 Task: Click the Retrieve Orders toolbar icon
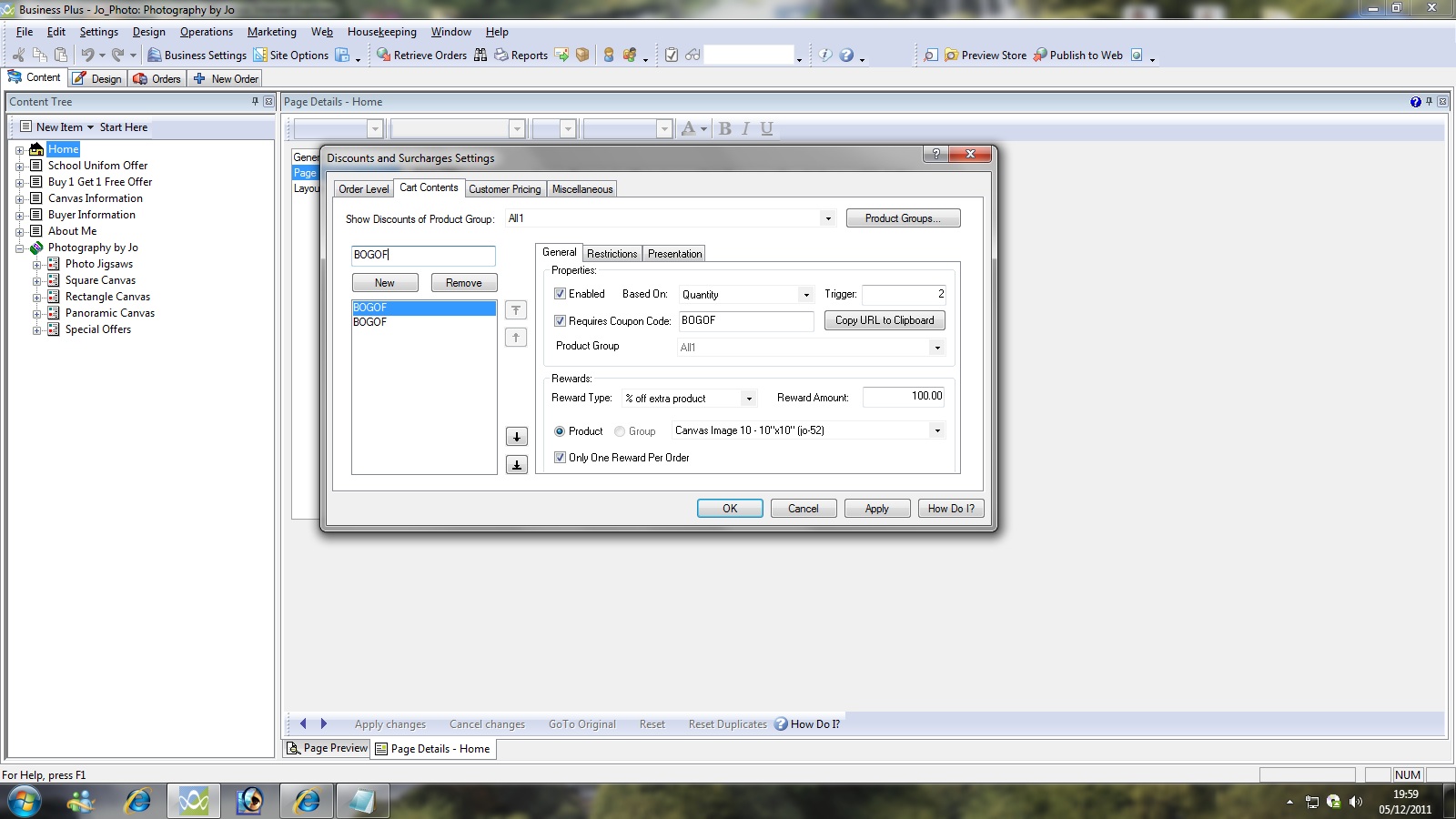[384, 55]
